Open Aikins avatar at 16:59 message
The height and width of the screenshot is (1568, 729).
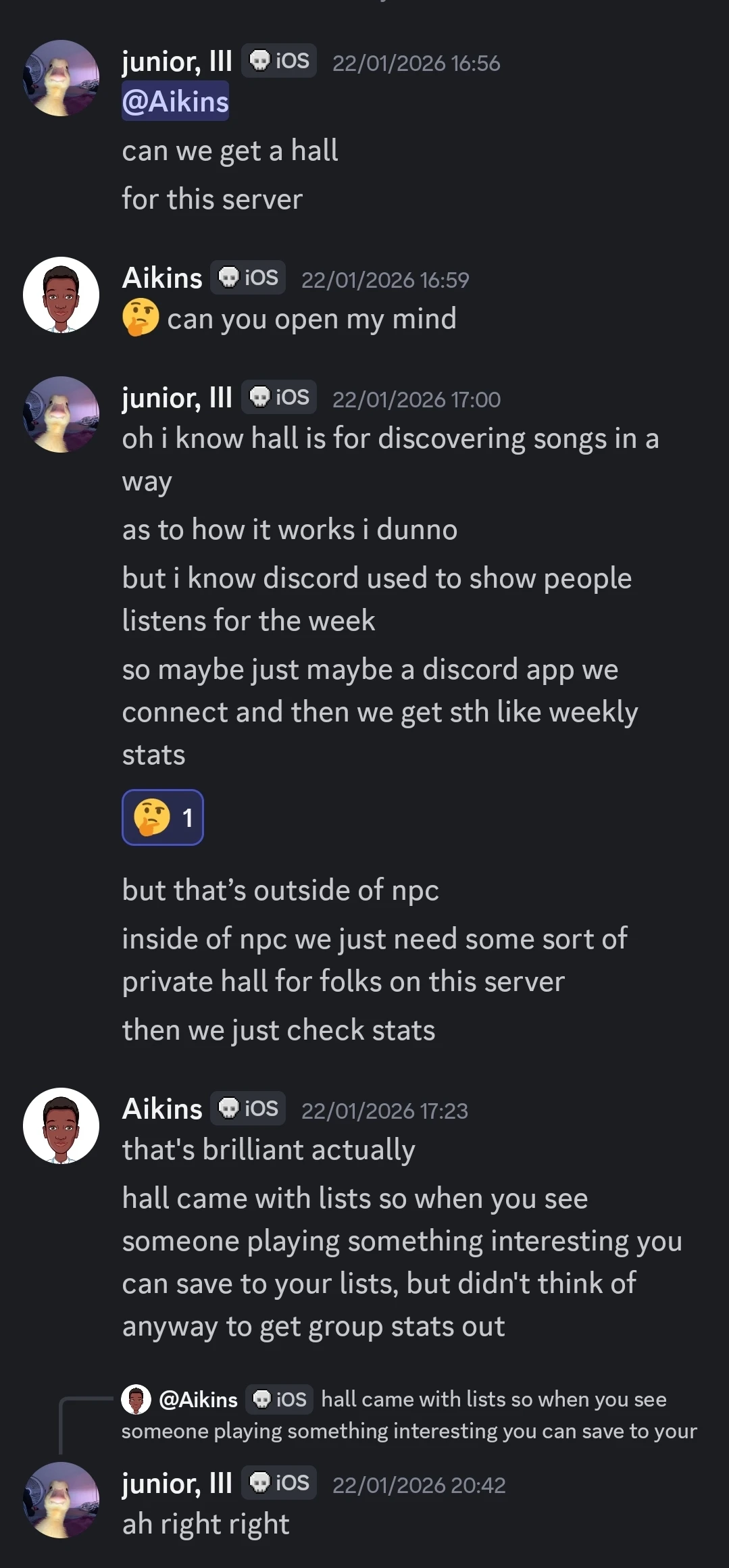click(61, 295)
